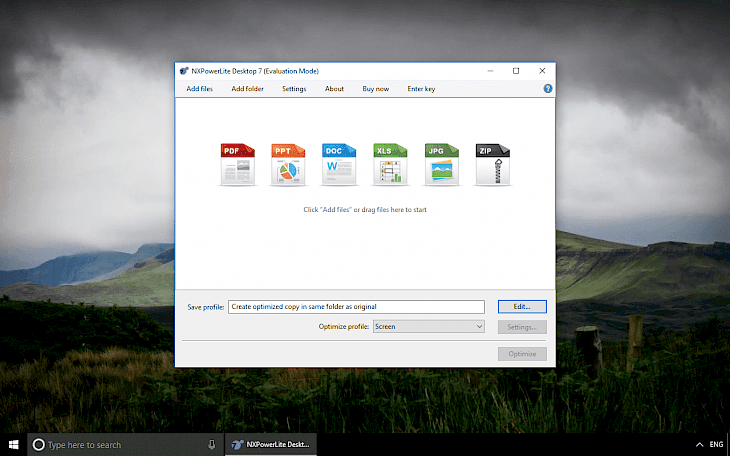Screen dimensions: 730x456
Task: Maximize the NXPowerLite window
Action: point(516,71)
